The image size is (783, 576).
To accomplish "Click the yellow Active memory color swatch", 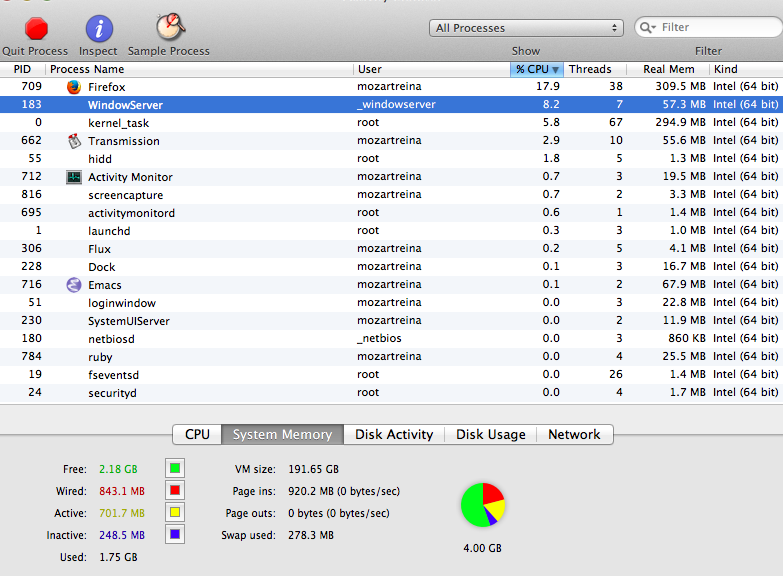I will pyautogui.click(x=175, y=512).
